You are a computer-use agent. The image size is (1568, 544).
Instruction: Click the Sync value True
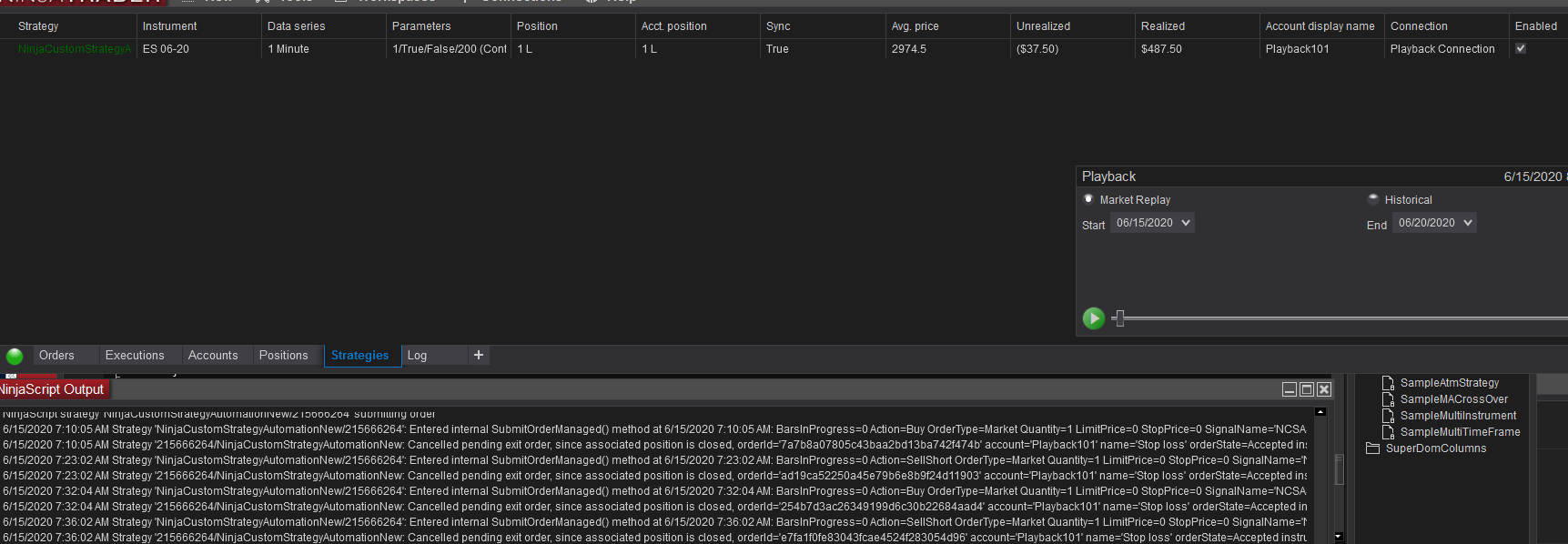coord(777,49)
